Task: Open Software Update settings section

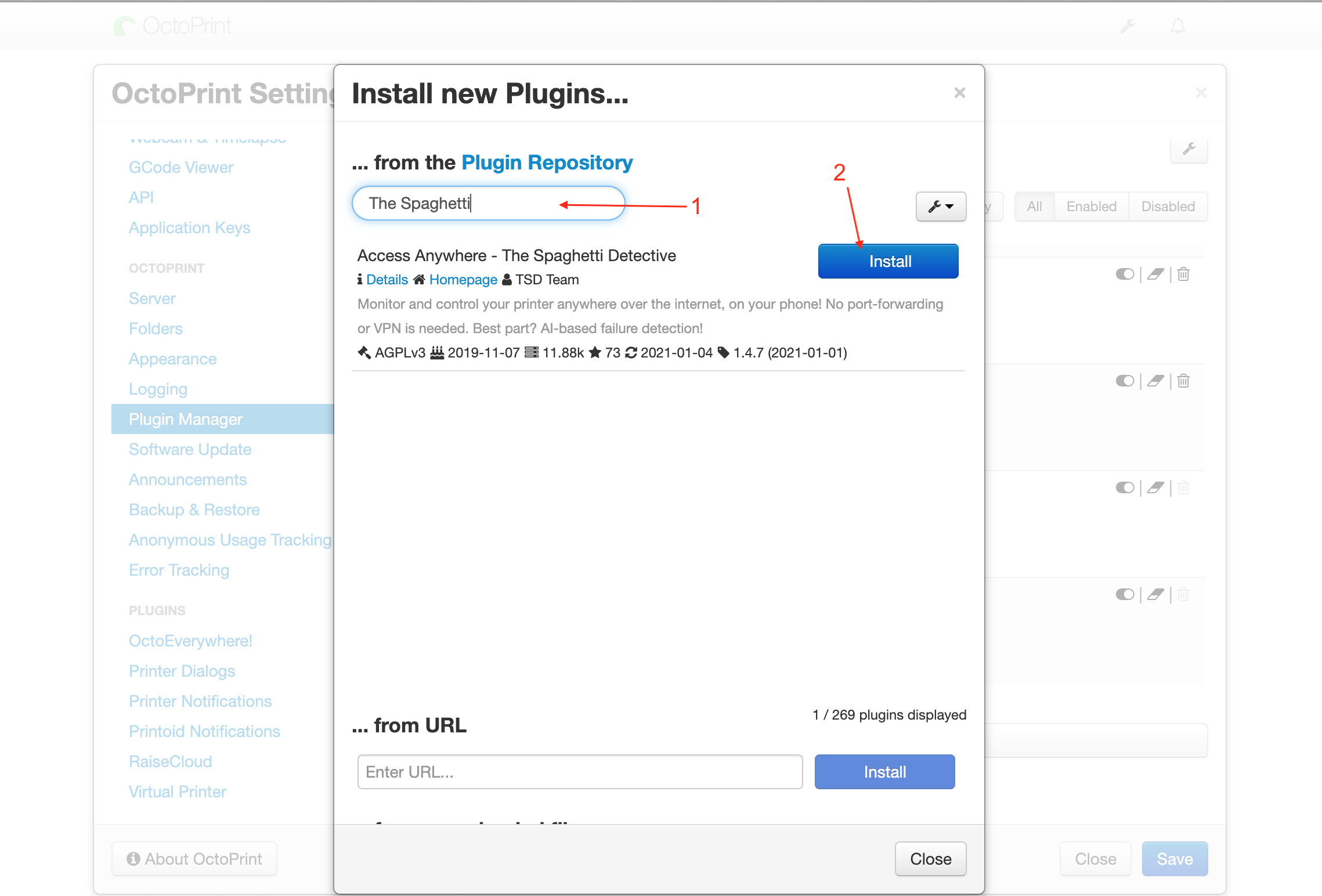Action: point(190,450)
